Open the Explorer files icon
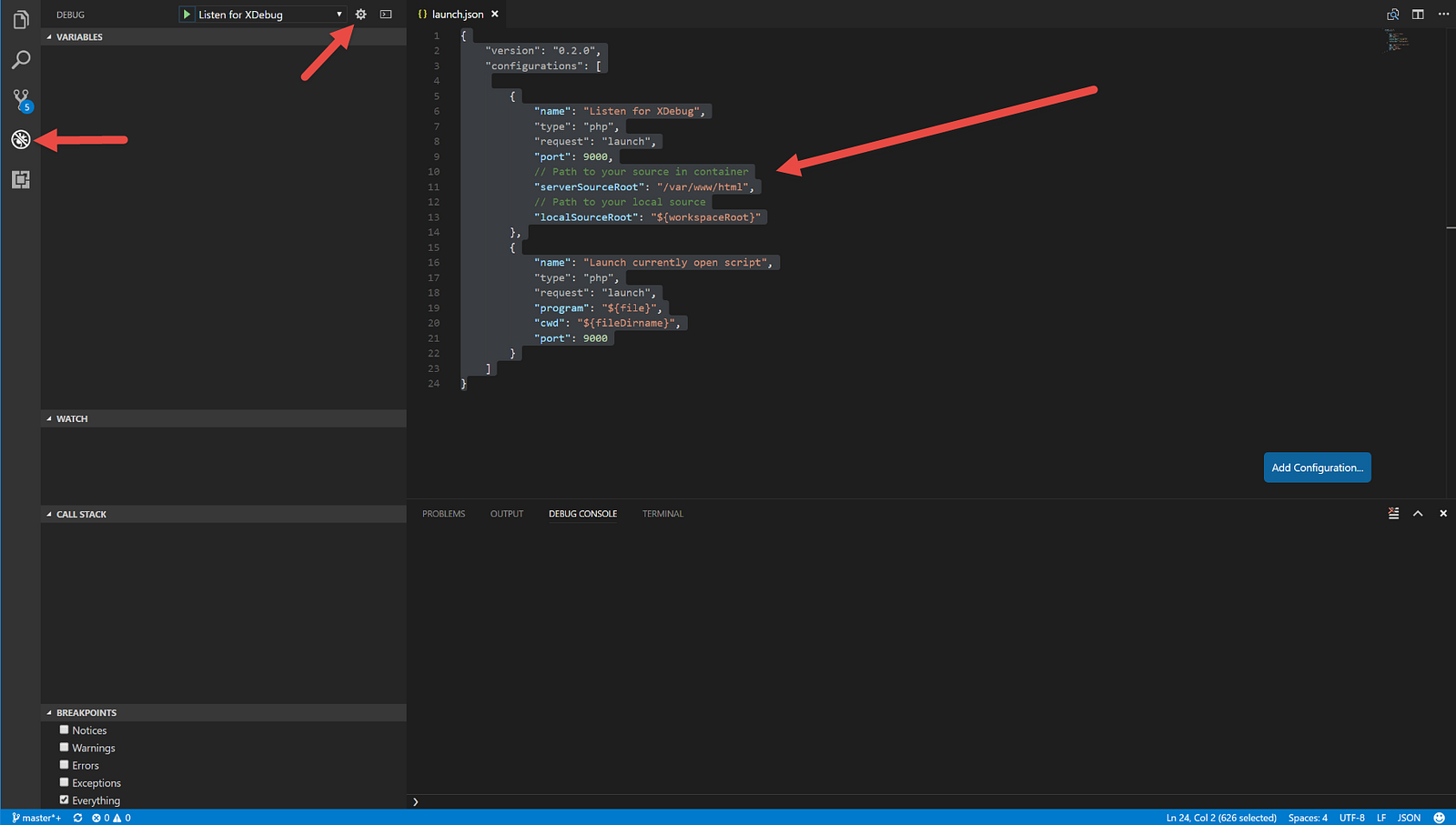 click(20, 19)
